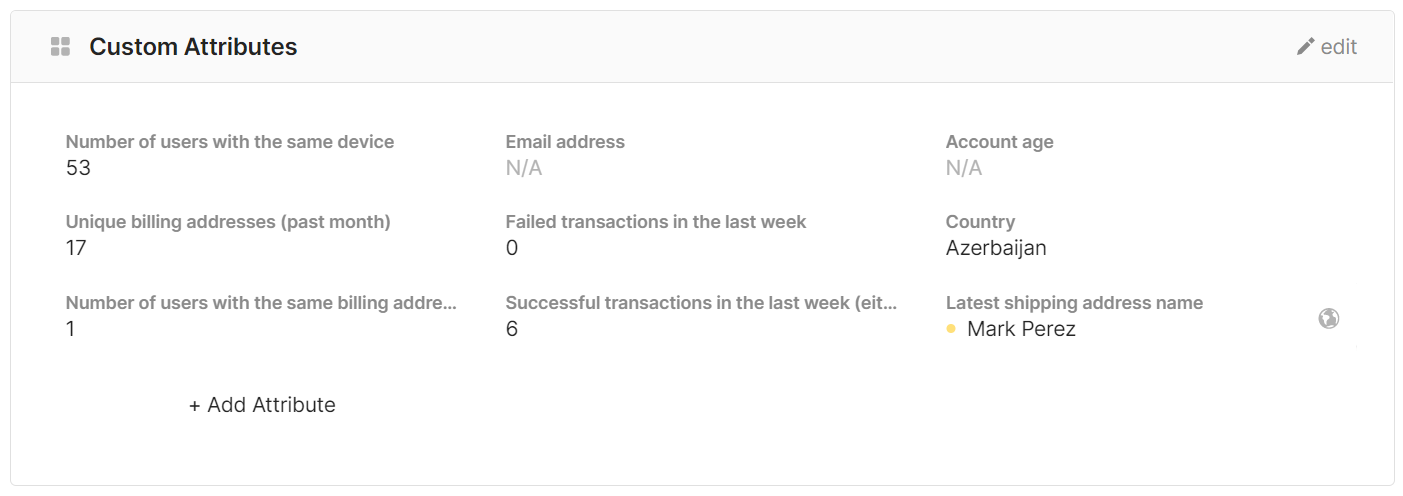Click the truncated Successful transactions label

tap(701, 303)
